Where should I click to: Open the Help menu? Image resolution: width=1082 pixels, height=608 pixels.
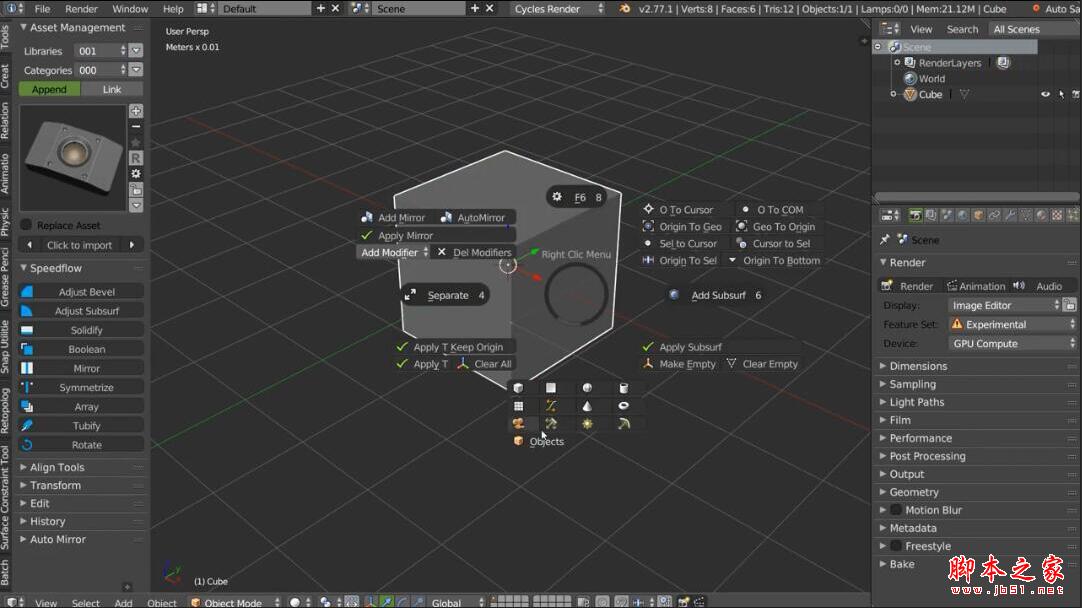(x=173, y=9)
